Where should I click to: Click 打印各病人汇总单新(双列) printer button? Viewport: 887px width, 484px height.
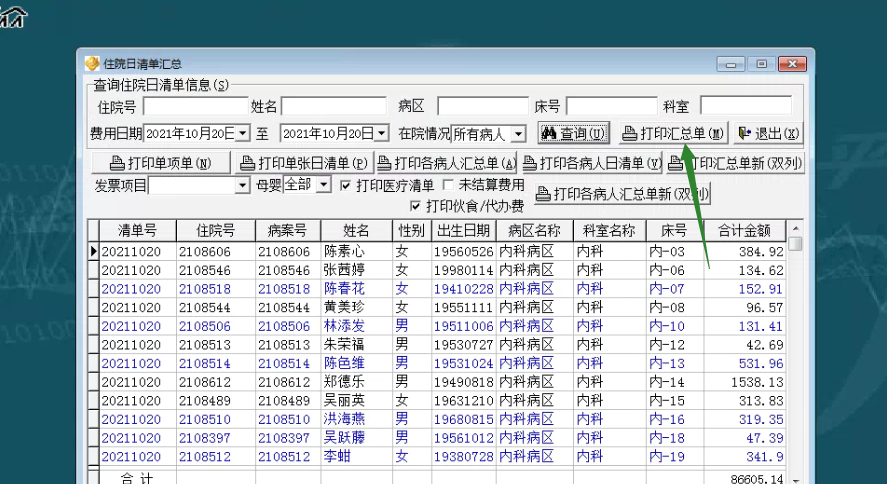622,194
